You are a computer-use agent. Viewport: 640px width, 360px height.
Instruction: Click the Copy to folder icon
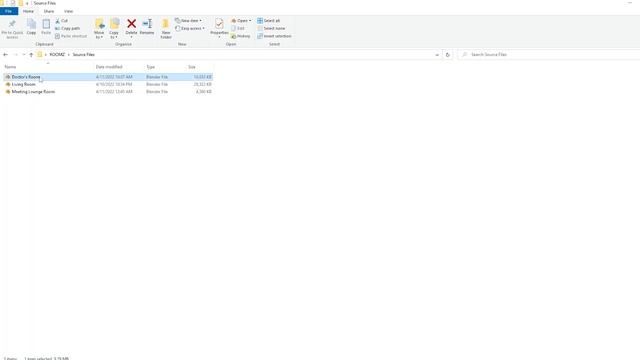[x=114, y=24]
